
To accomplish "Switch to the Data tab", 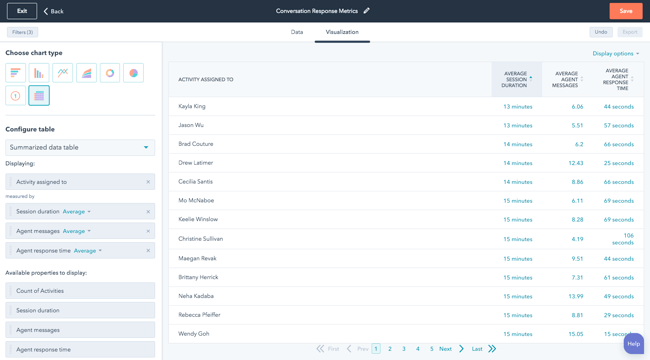I will pos(297,32).
